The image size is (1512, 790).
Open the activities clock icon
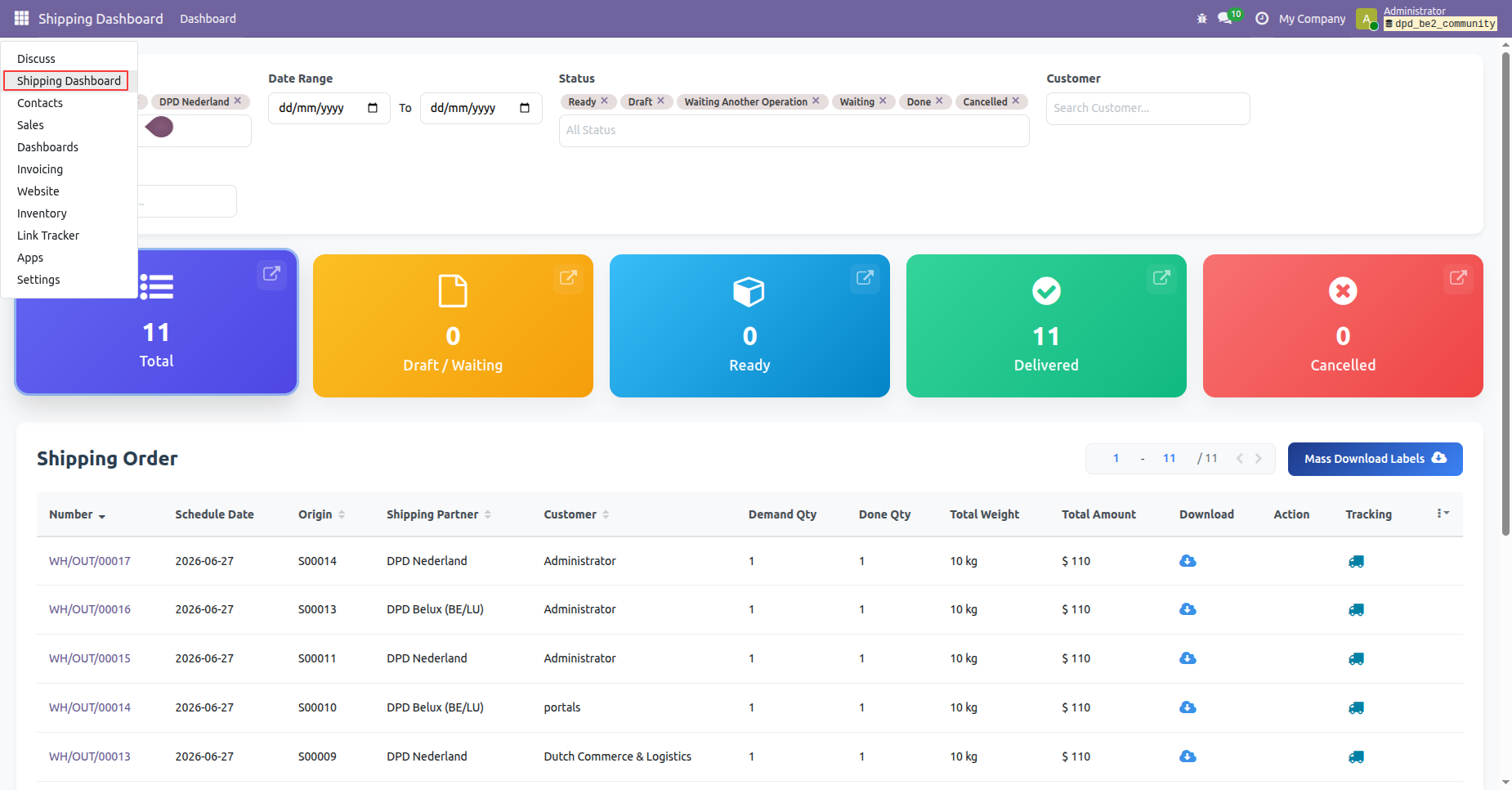pyautogui.click(x=1262, y=18)
